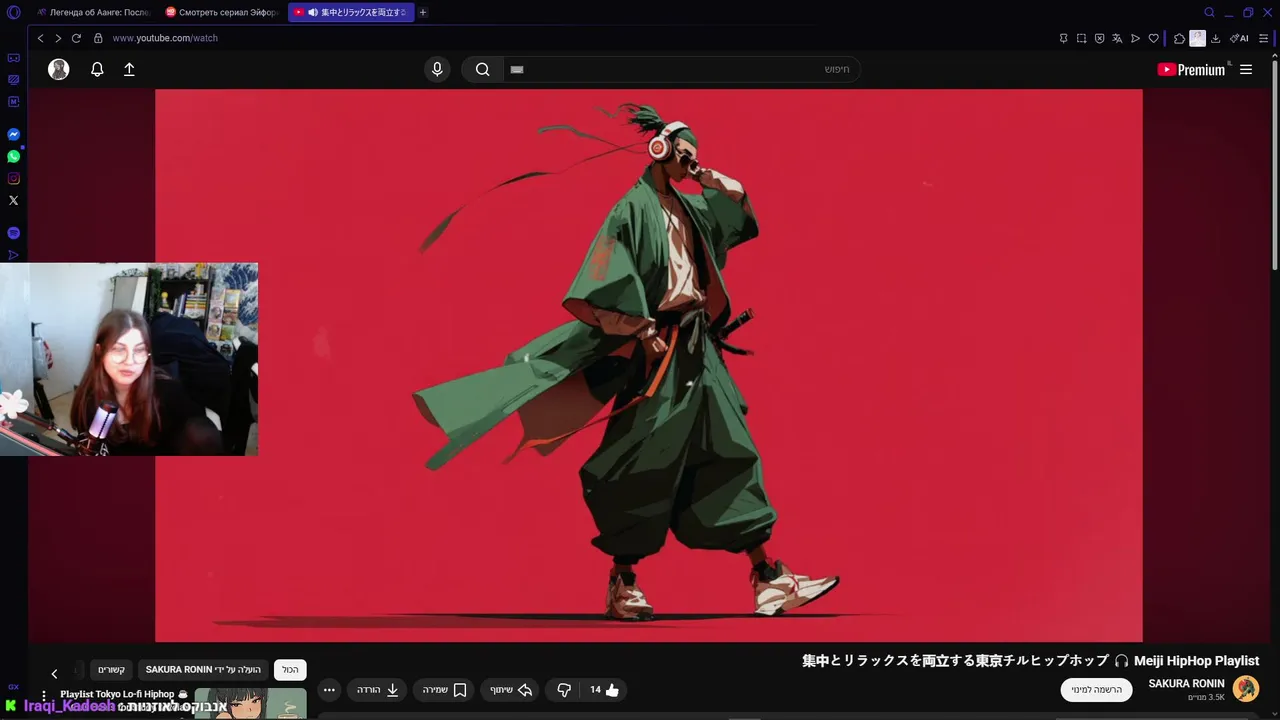The height and width of the screenshot is (720, 1280).
Task: Open SAKURA RONIN channel name link
Action: (x=1186, y=684)
